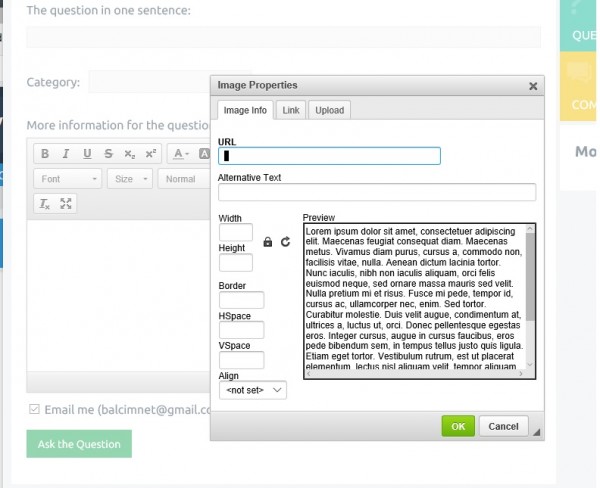Click the underline toolbar icon

pos(87,154)
